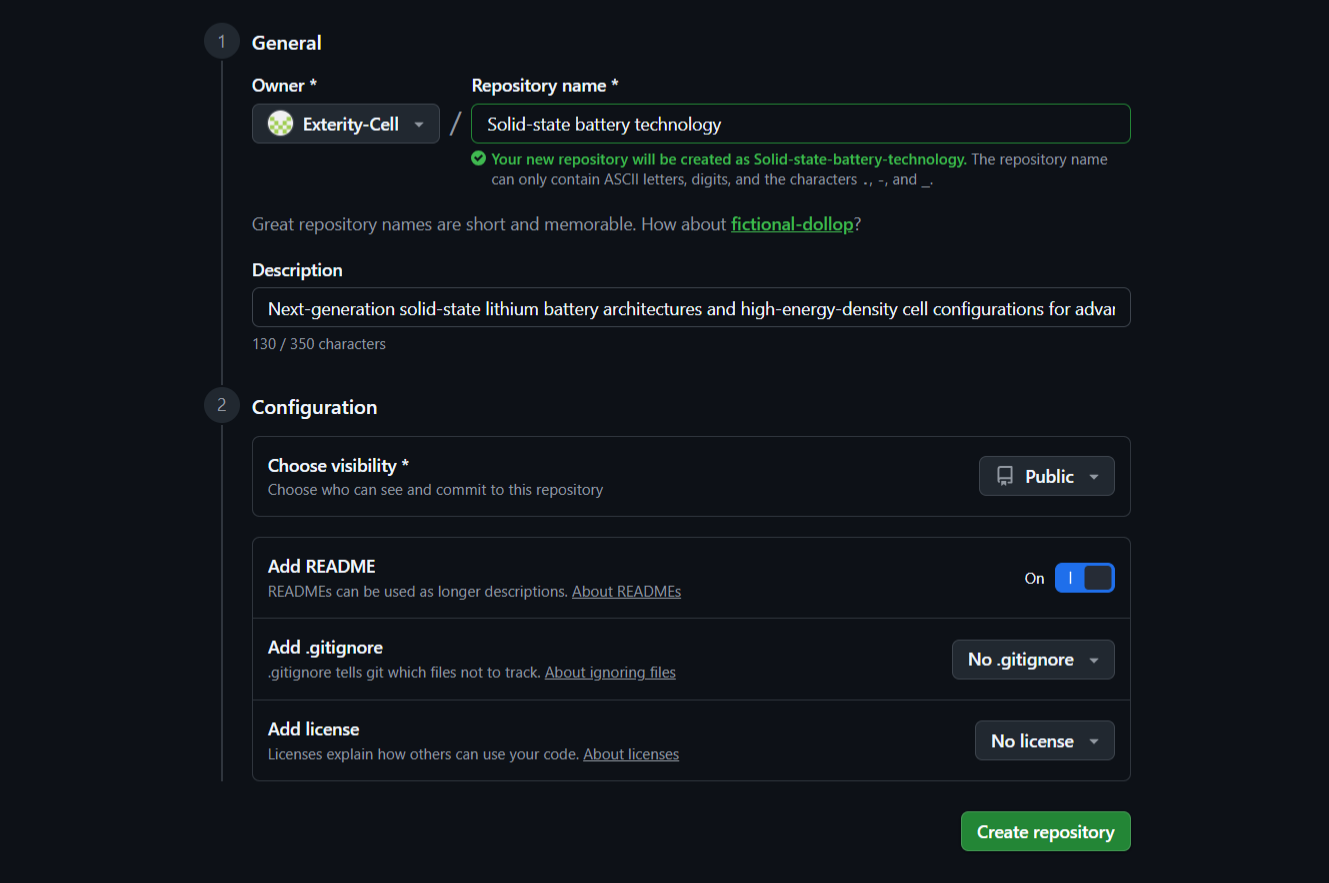The image size is (1329, 883).
Task: Click the repository icon in Public button
Action: tap(1005, 477)
